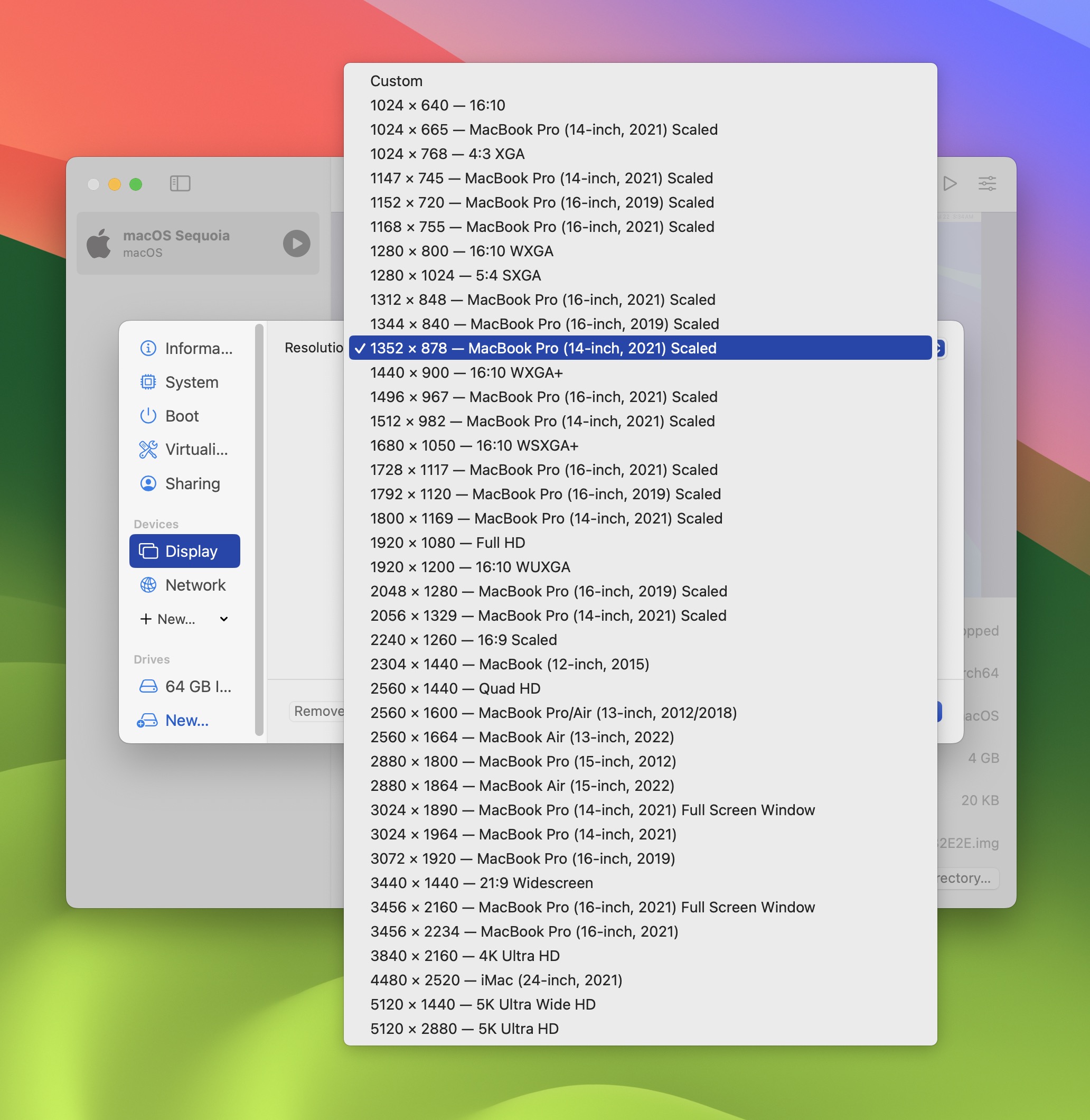1090x1120 pixels.
Task: Choose 1680 × 1050 — 16:10 WSXGA+
Action: 640,445
